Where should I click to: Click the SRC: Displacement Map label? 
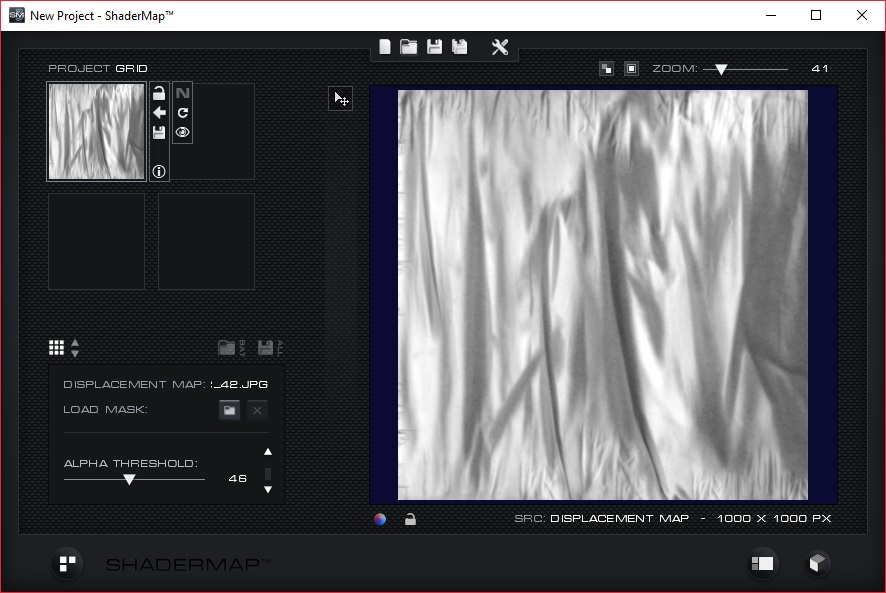pos(601,518)
